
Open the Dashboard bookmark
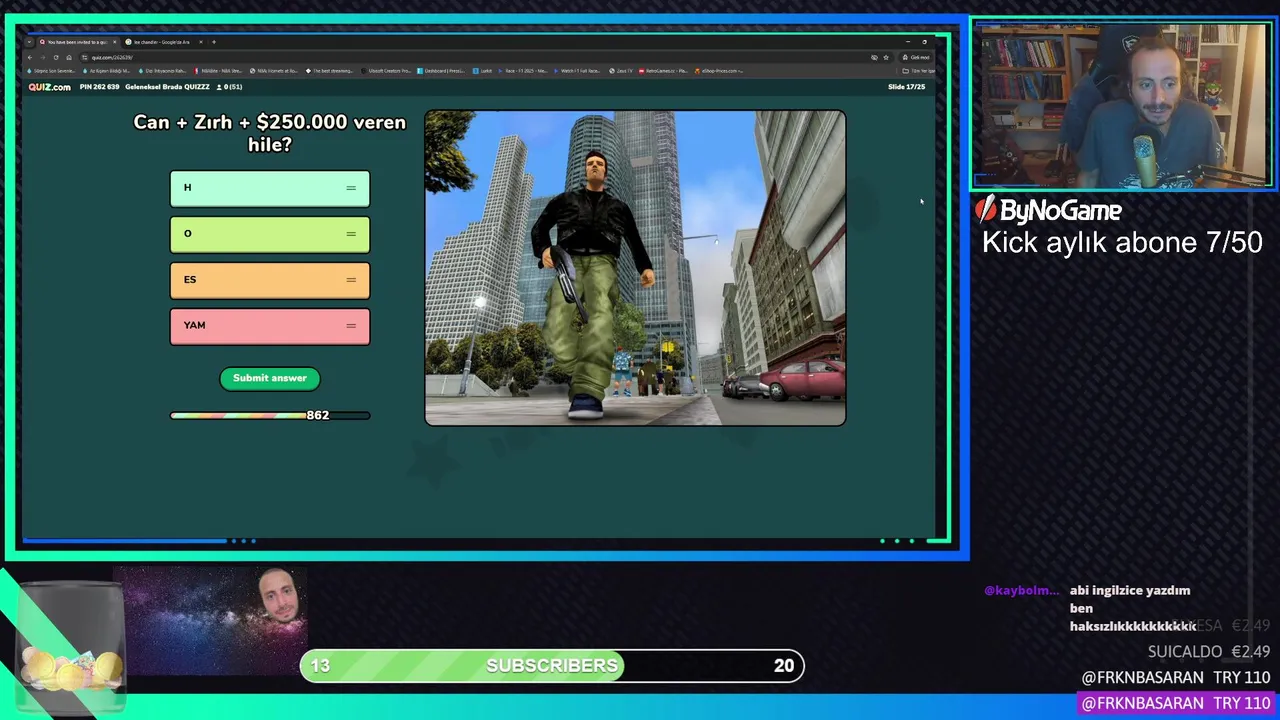[441, 71]
